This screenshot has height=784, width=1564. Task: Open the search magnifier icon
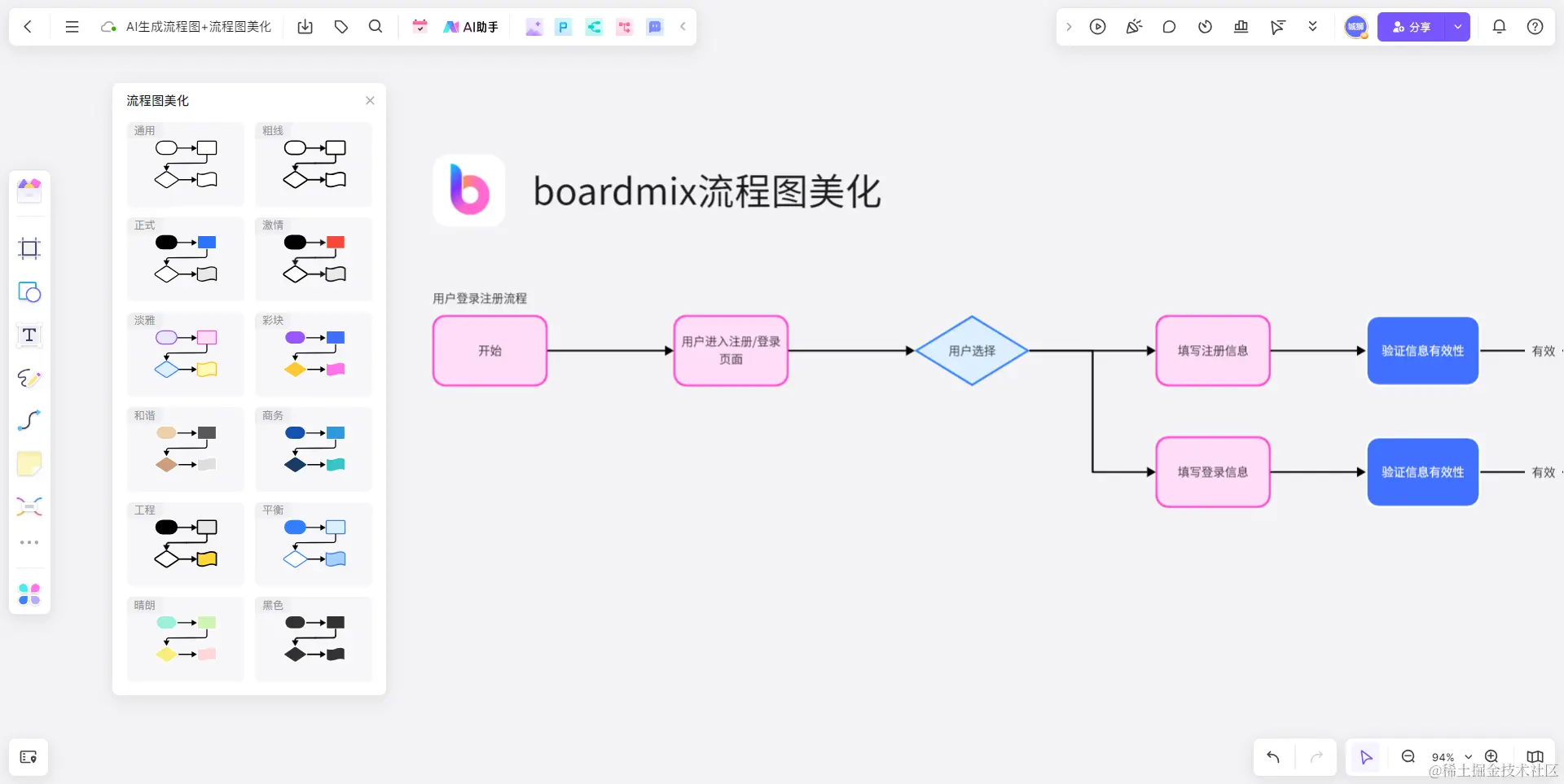(x=376, y=27)
